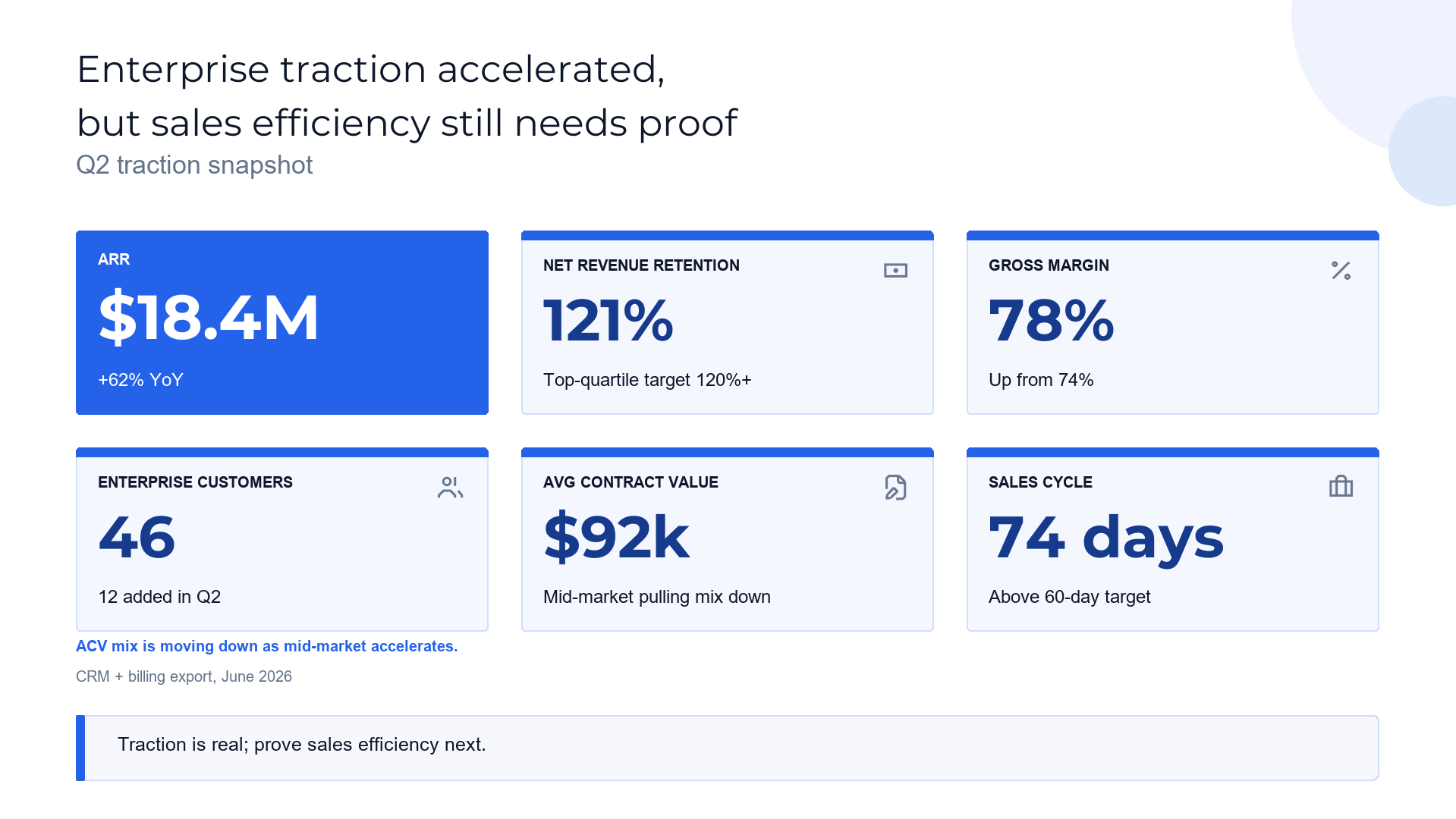This screenshot has height=819, width=1456.
Task: Select the 121% retention figure
Action: [609, 321]
